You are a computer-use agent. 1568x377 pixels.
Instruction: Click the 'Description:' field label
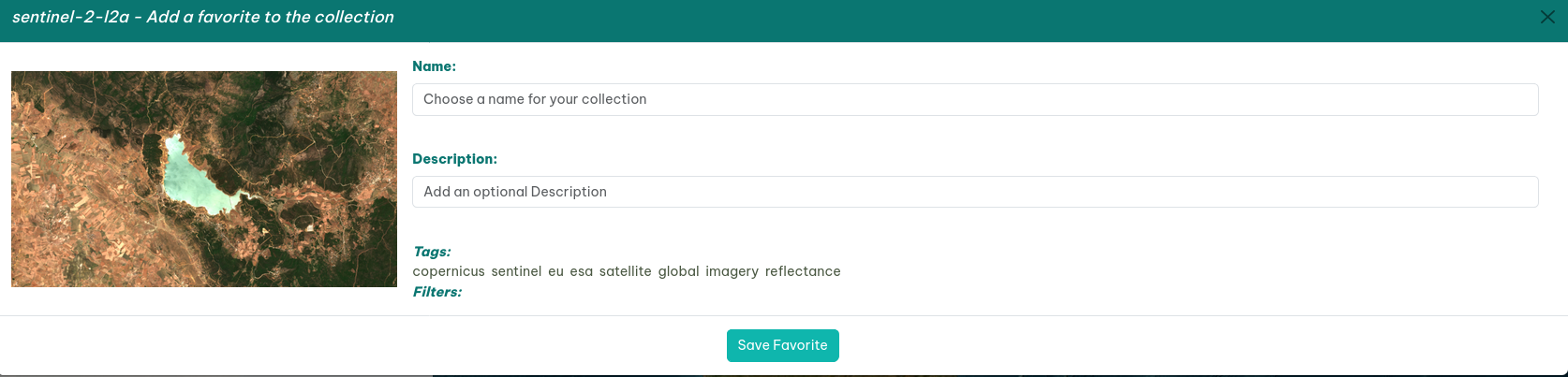pos(454,159)
